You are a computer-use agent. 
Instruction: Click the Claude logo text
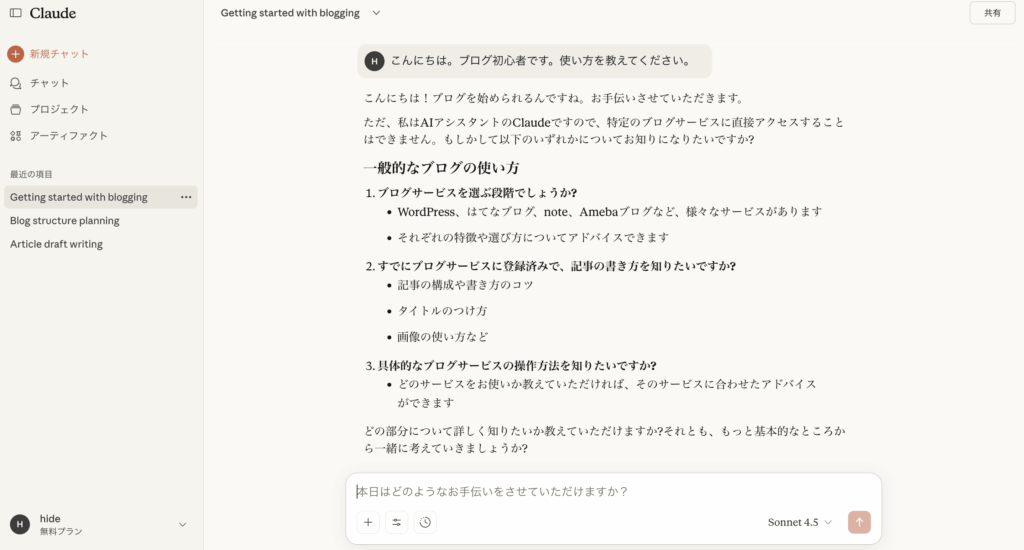pyautogui.click(x=53, y=13)
